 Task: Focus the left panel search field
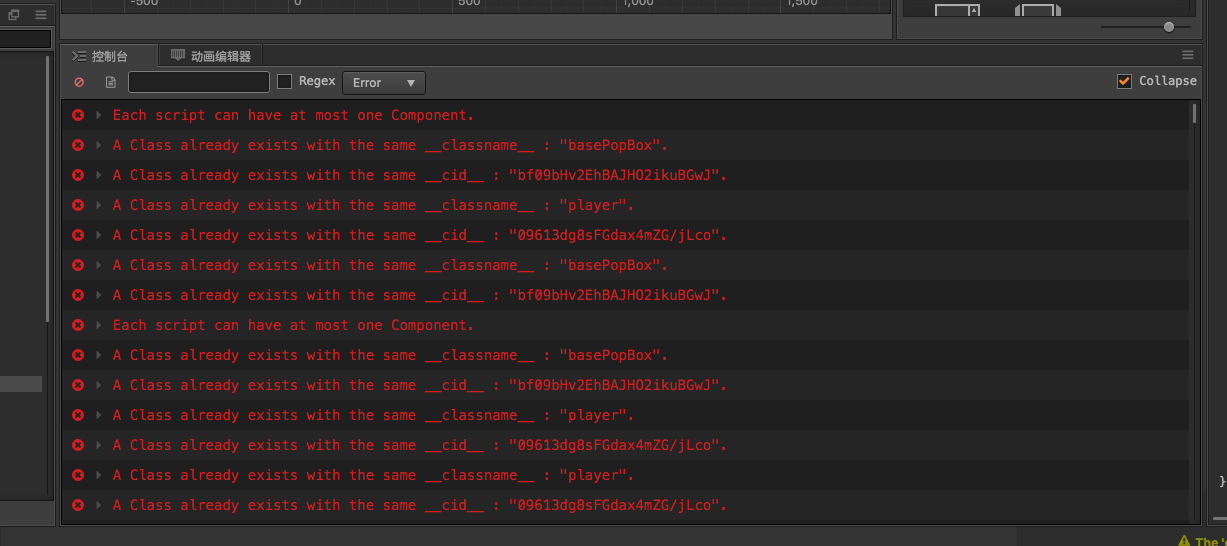tap(25, 39)
